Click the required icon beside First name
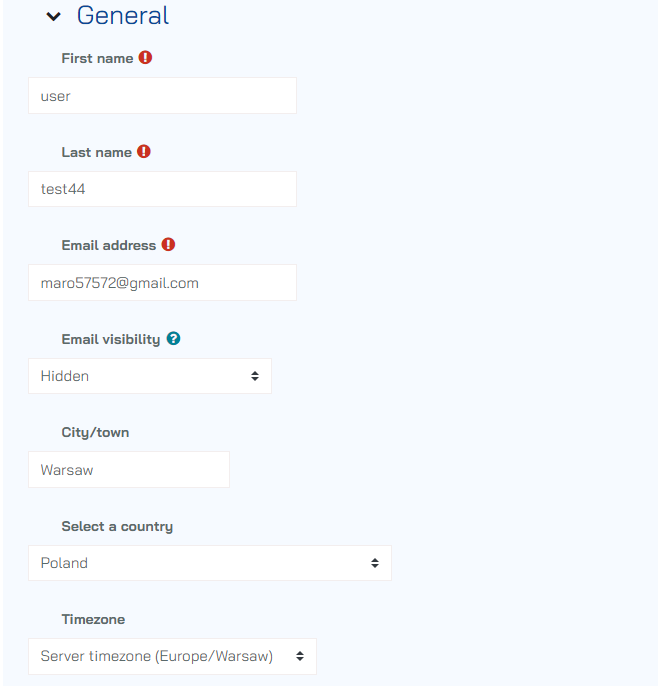Image resolution: width=658 pixels, height=686 pixels. 146,58
